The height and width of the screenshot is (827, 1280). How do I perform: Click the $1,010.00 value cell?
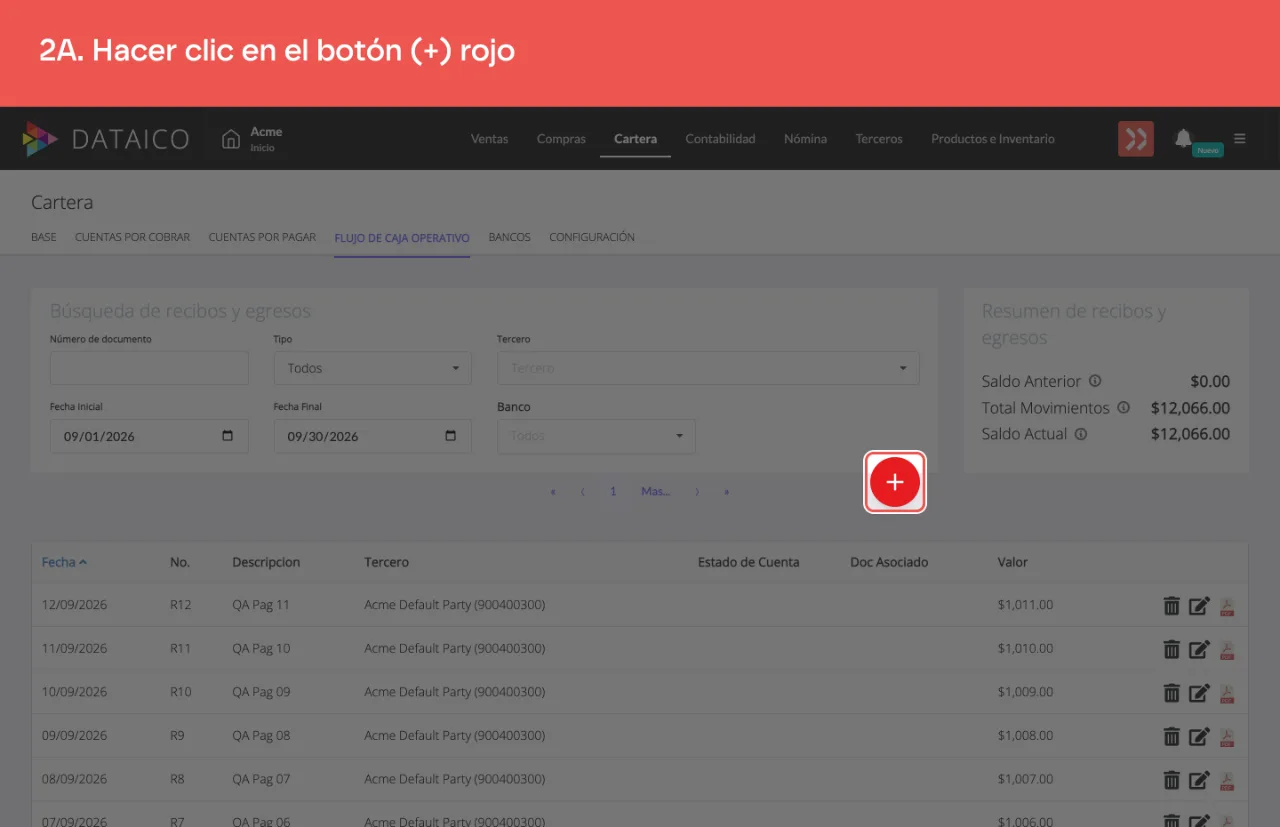(1025, 648)
